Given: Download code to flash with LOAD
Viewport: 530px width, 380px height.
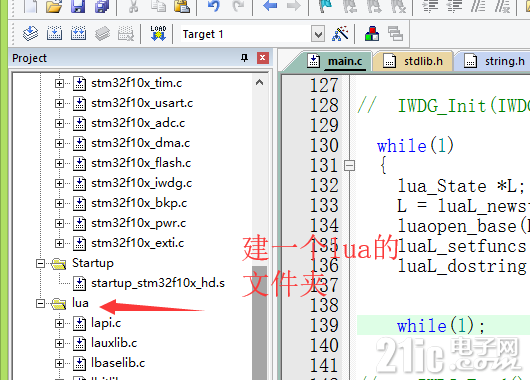Looking at the screenshot, I should pos(158,33).
